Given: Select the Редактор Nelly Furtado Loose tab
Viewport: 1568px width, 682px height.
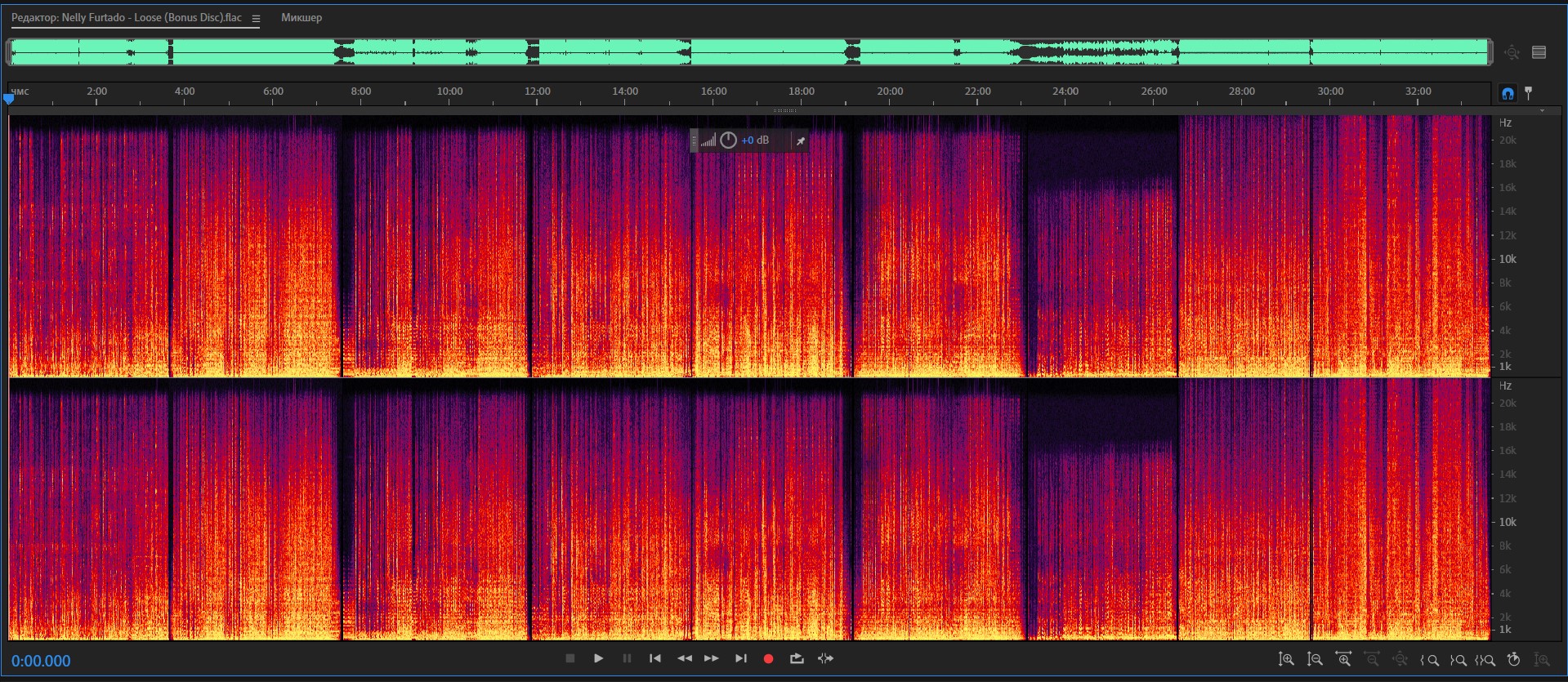Looking at the screenshot, I should [x=126, y=17].
